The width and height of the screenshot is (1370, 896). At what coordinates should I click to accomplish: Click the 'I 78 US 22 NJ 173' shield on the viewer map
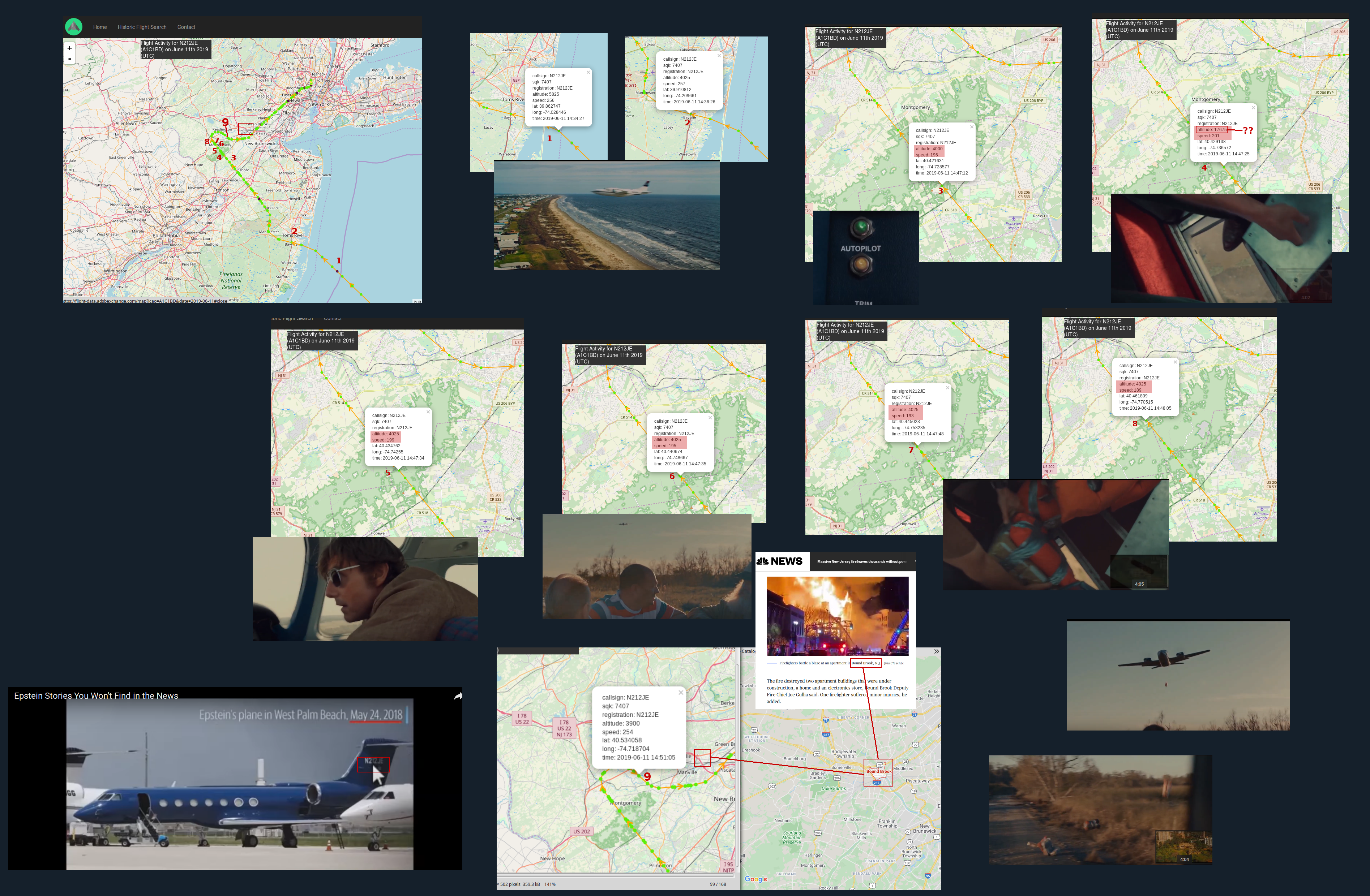click(x=564, y=728)
